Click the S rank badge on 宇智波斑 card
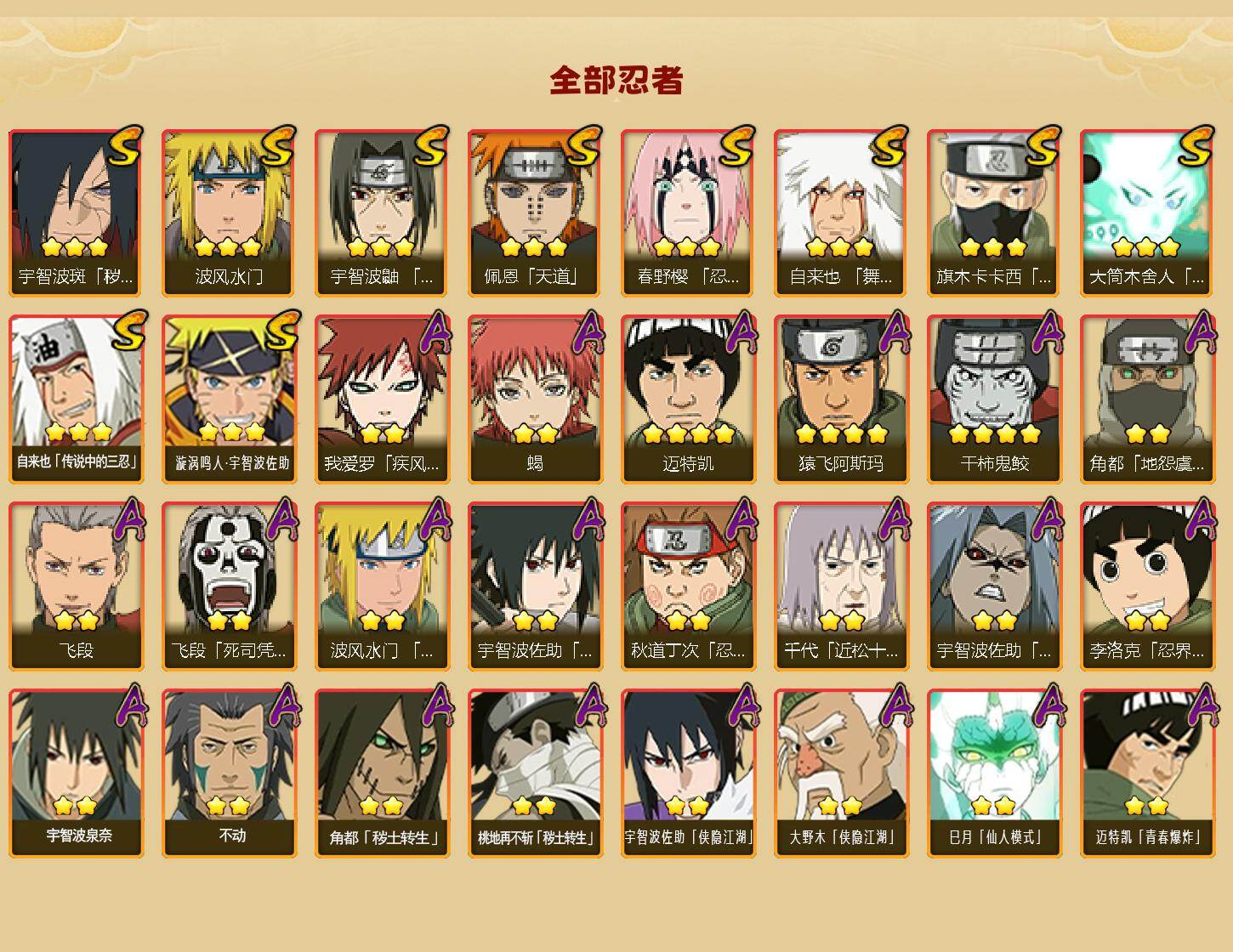The width and height of the screenshot is (1233, 952). [124, 146]
